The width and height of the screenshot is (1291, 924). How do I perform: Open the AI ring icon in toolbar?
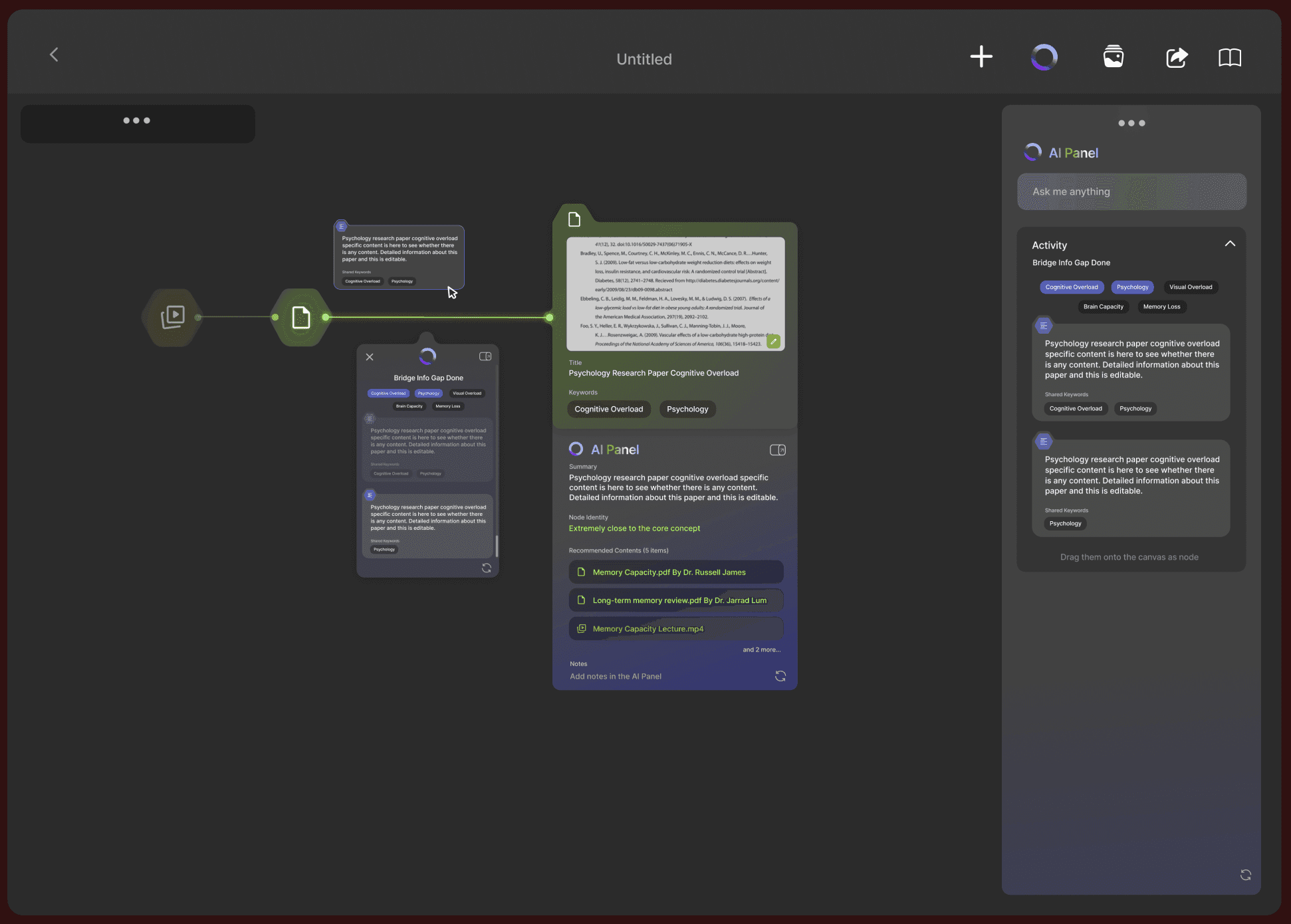pyautogui.click(x=1044, y=57)
